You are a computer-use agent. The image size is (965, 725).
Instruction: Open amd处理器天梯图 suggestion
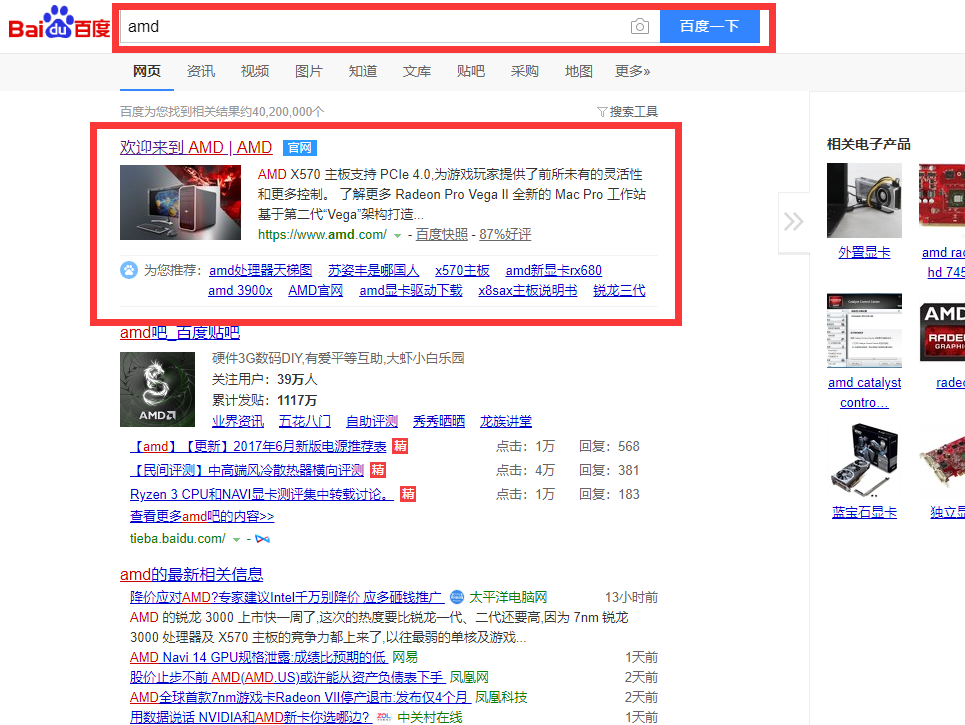click(x=260, y=270)
